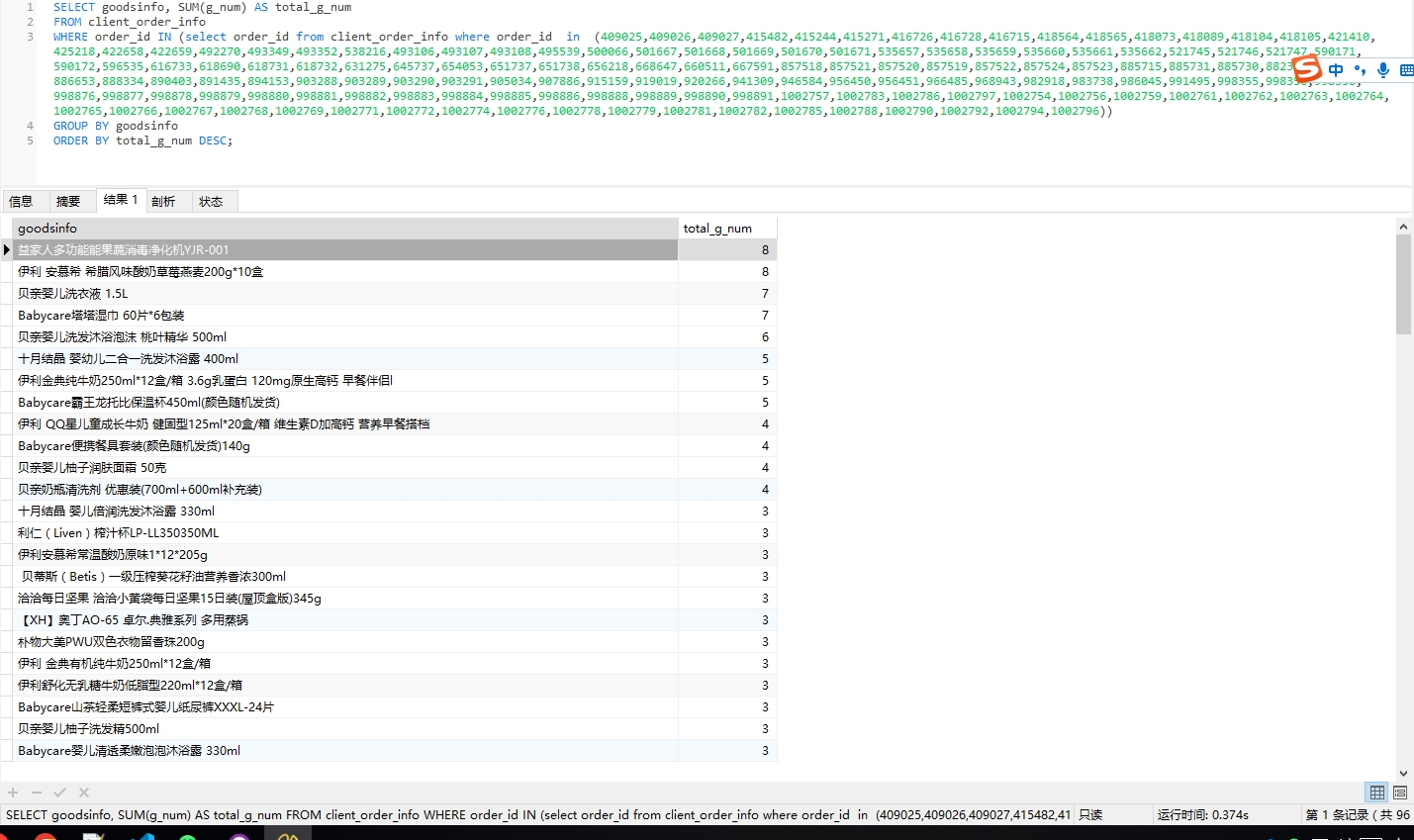The image size is (1414, 840).
Task: Click the SELECT goodsinfo line in editor
Action: [202, 7]
